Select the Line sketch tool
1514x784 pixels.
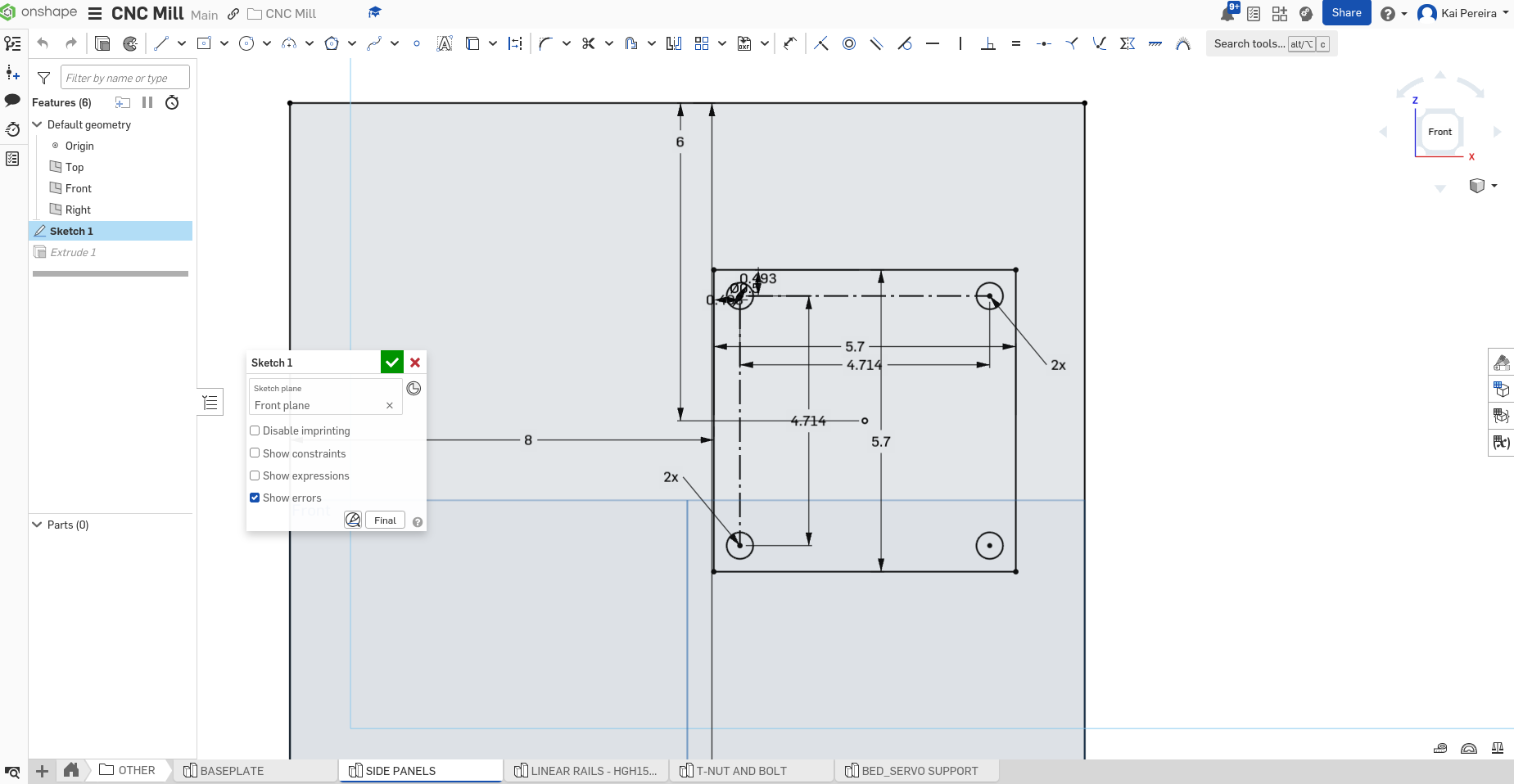click(x=160, y=43)
